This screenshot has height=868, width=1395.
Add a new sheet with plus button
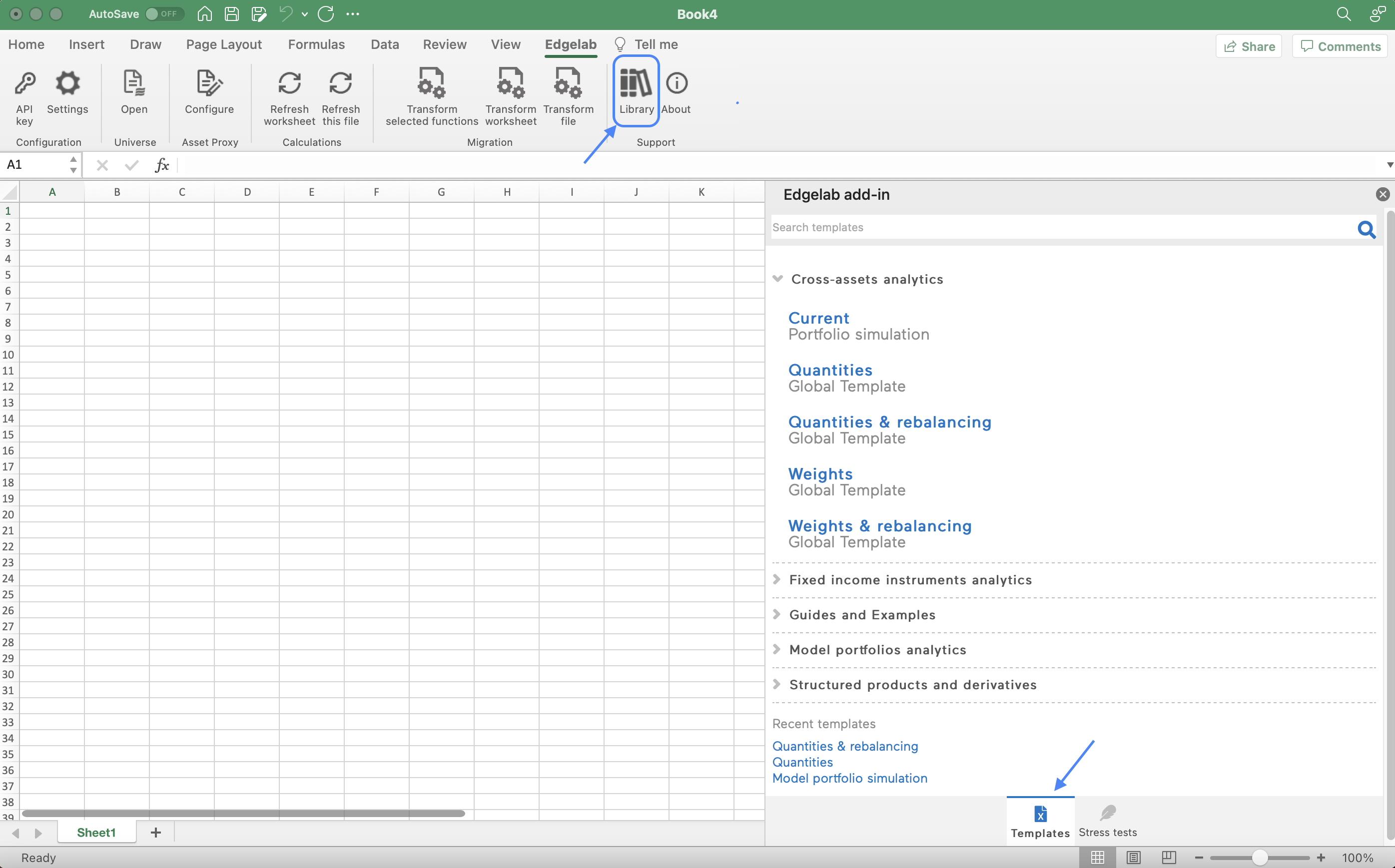(155, 833)
